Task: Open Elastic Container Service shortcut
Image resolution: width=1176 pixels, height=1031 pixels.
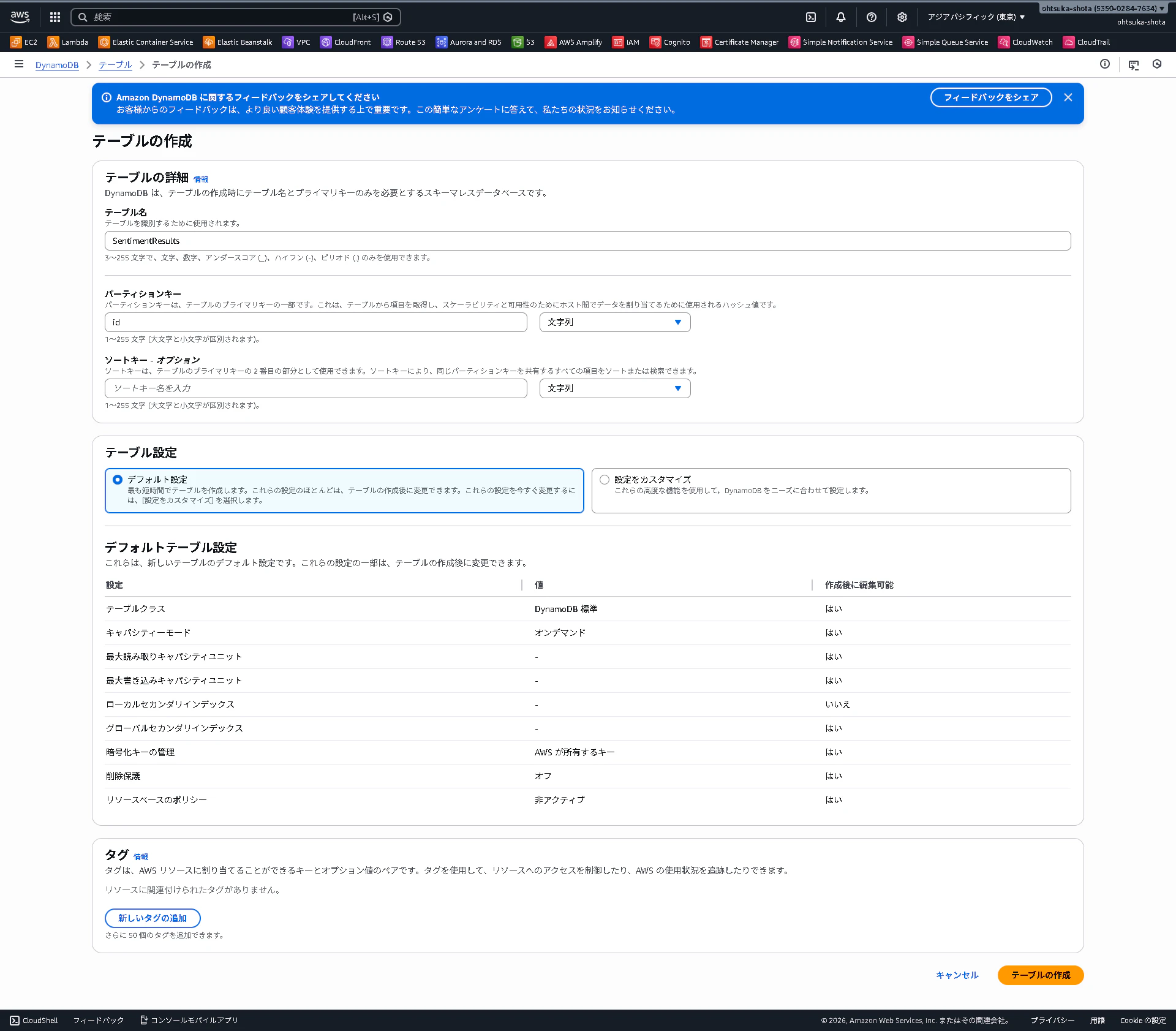Action: pos(146,42)
